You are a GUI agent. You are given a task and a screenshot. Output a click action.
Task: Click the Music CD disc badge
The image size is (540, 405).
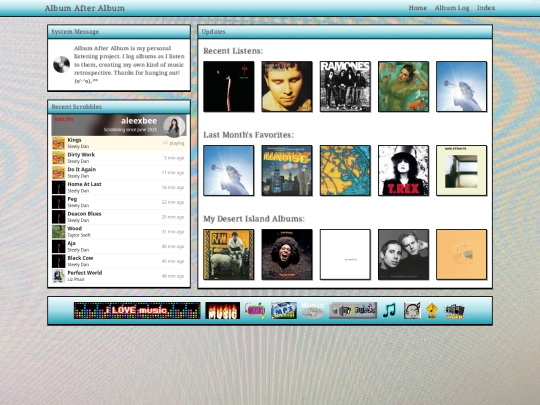point(313,310)
